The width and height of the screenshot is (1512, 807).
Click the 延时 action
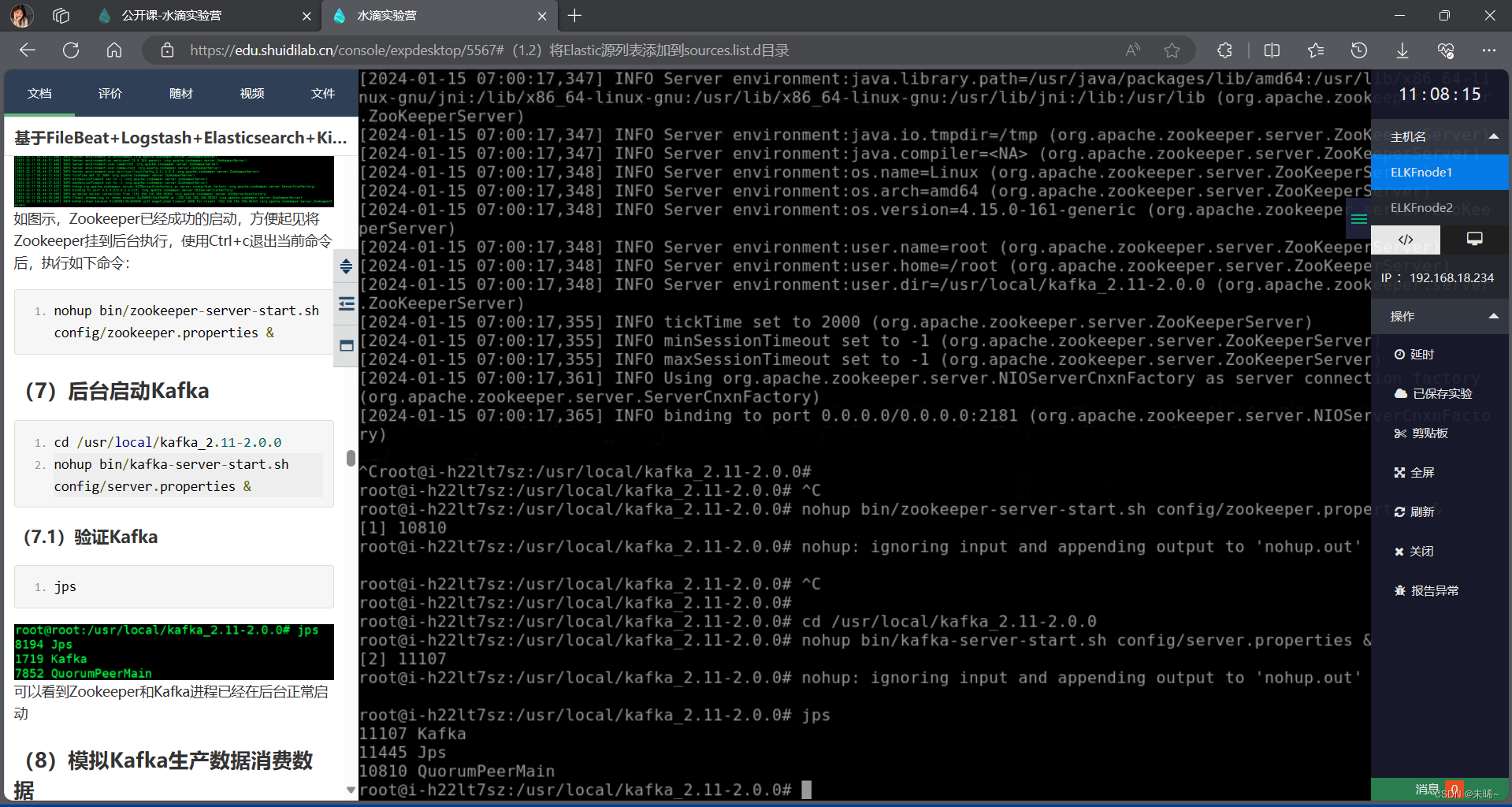[x=1414, y=355]
